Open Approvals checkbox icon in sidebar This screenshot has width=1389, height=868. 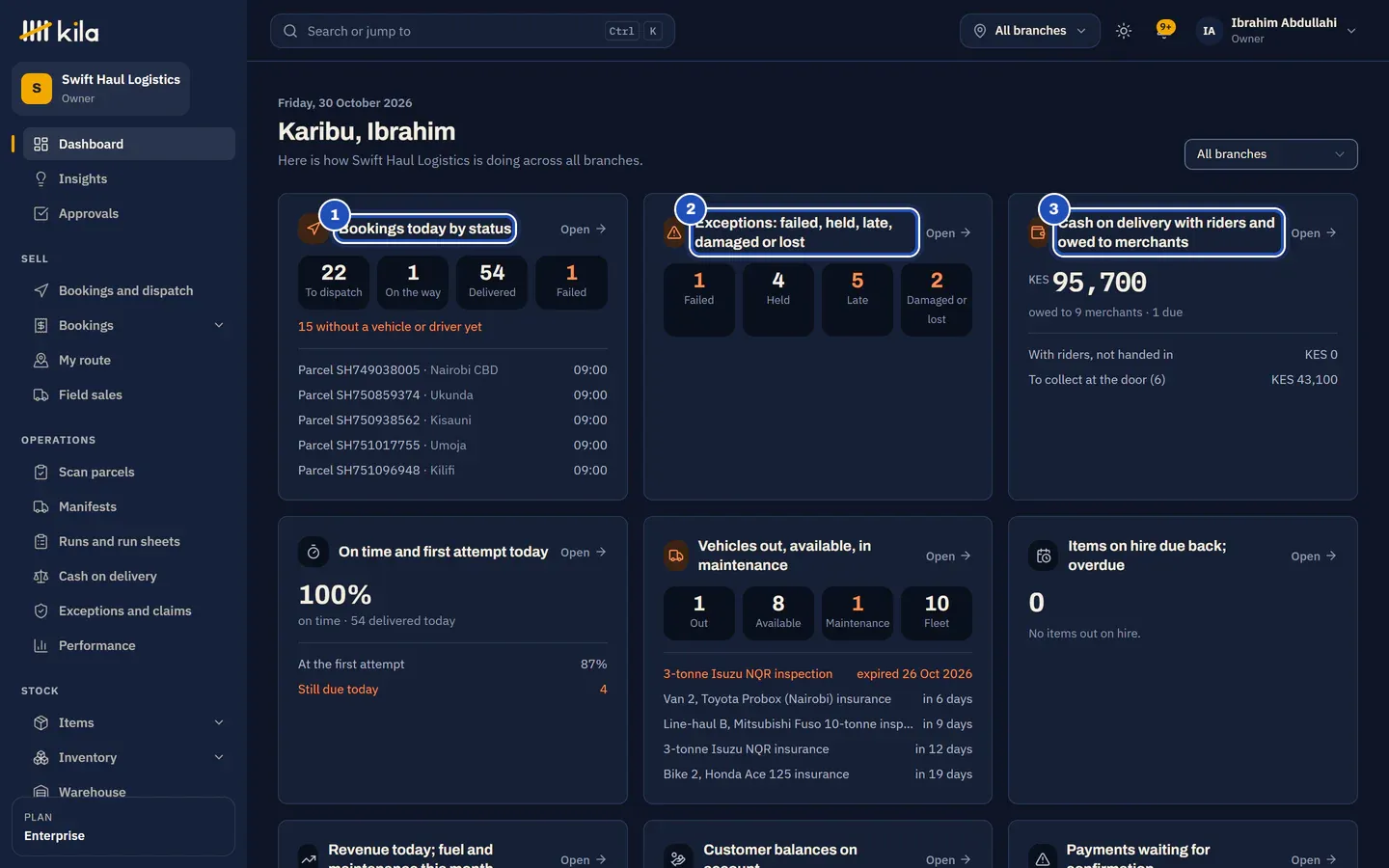click(41, 213)
